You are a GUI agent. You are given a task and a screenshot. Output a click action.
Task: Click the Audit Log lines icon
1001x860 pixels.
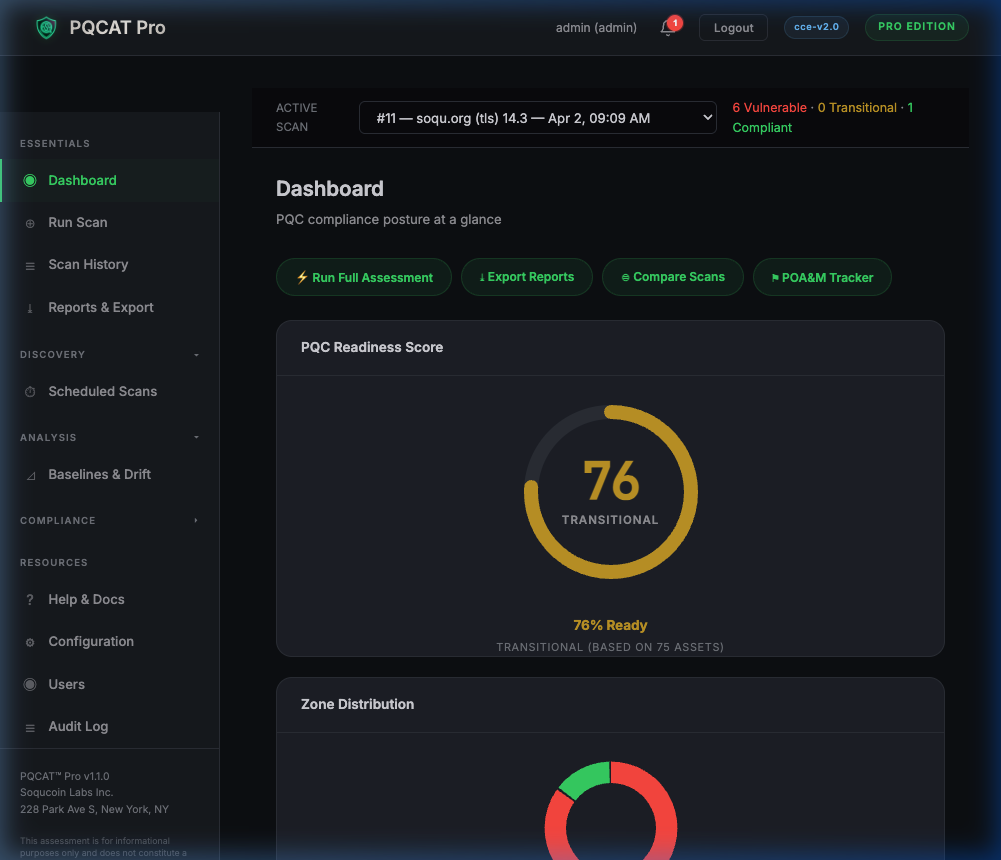(x=28, y=726)
